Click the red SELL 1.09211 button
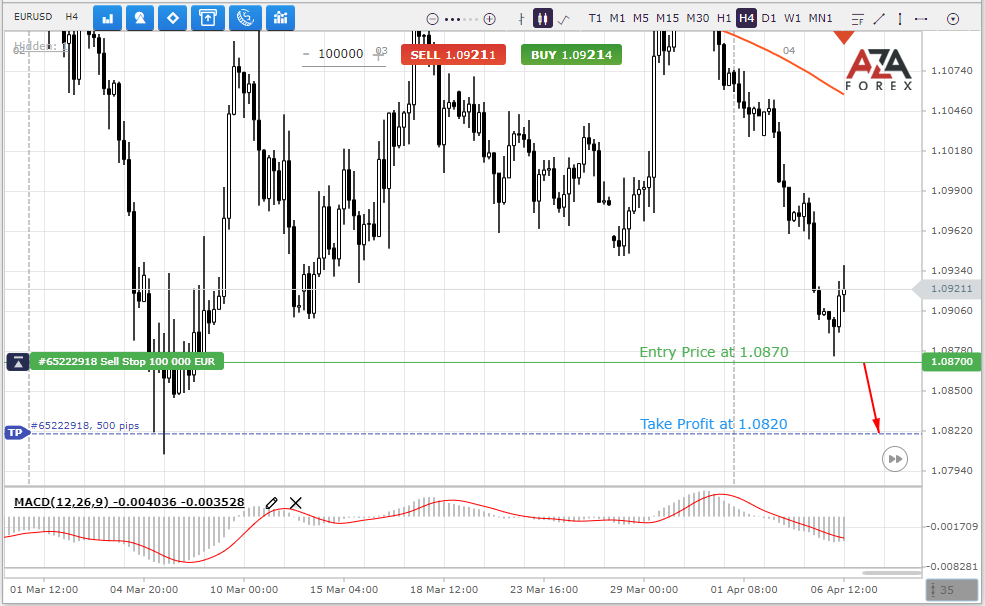Screen dimensions: 985x606 [453, 55]
